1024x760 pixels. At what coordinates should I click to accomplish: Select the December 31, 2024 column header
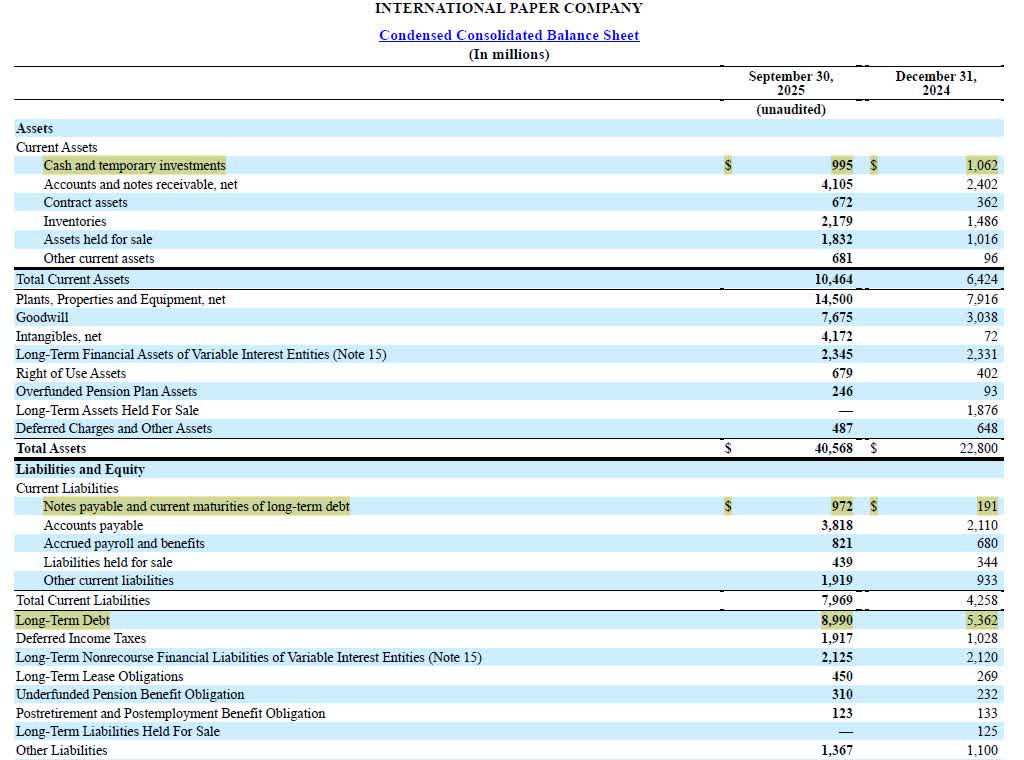(936, 83)
